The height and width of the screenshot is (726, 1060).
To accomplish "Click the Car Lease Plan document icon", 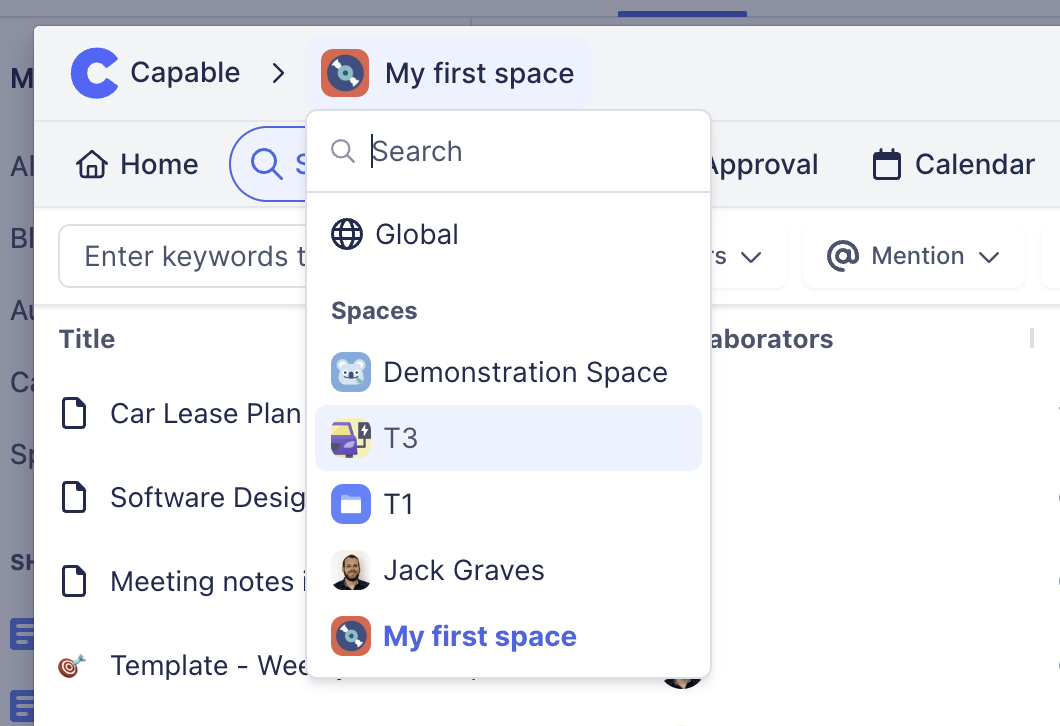I will [x=75, y=413].
